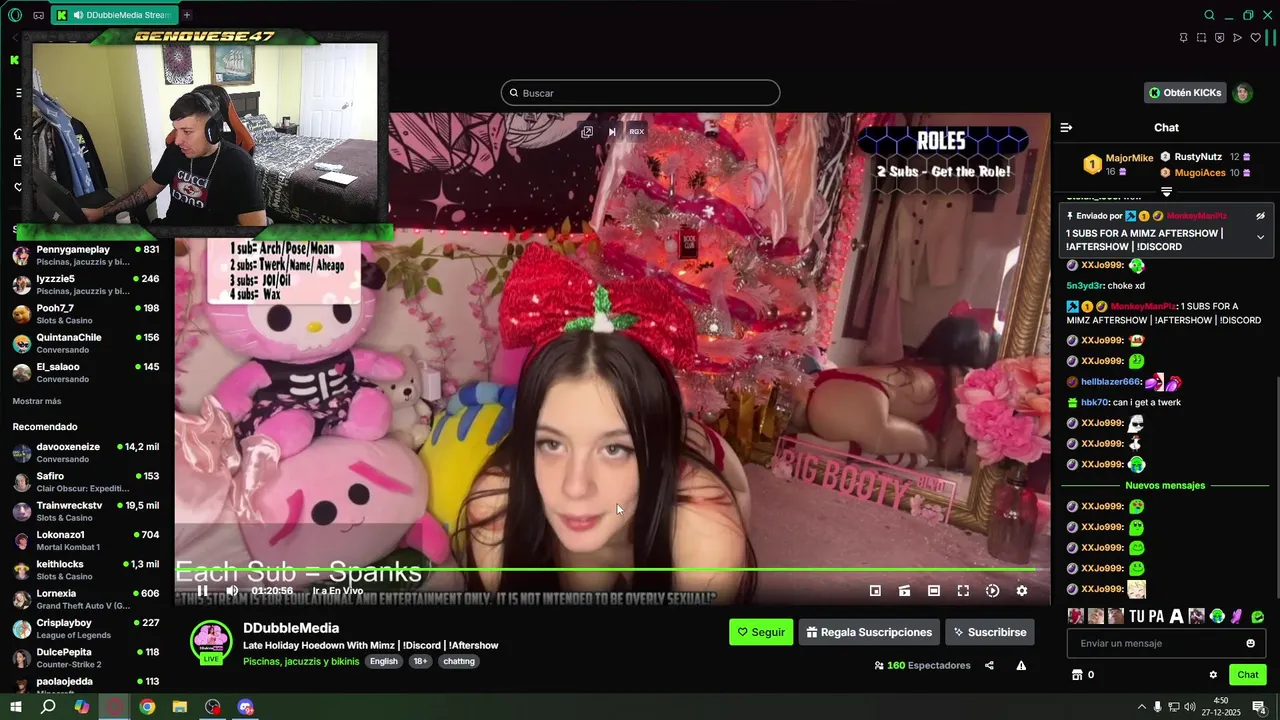The height and width of the screenshot is (720, 1280).
Task: Open the Windows notification center
Action: tap(1259, 707)
